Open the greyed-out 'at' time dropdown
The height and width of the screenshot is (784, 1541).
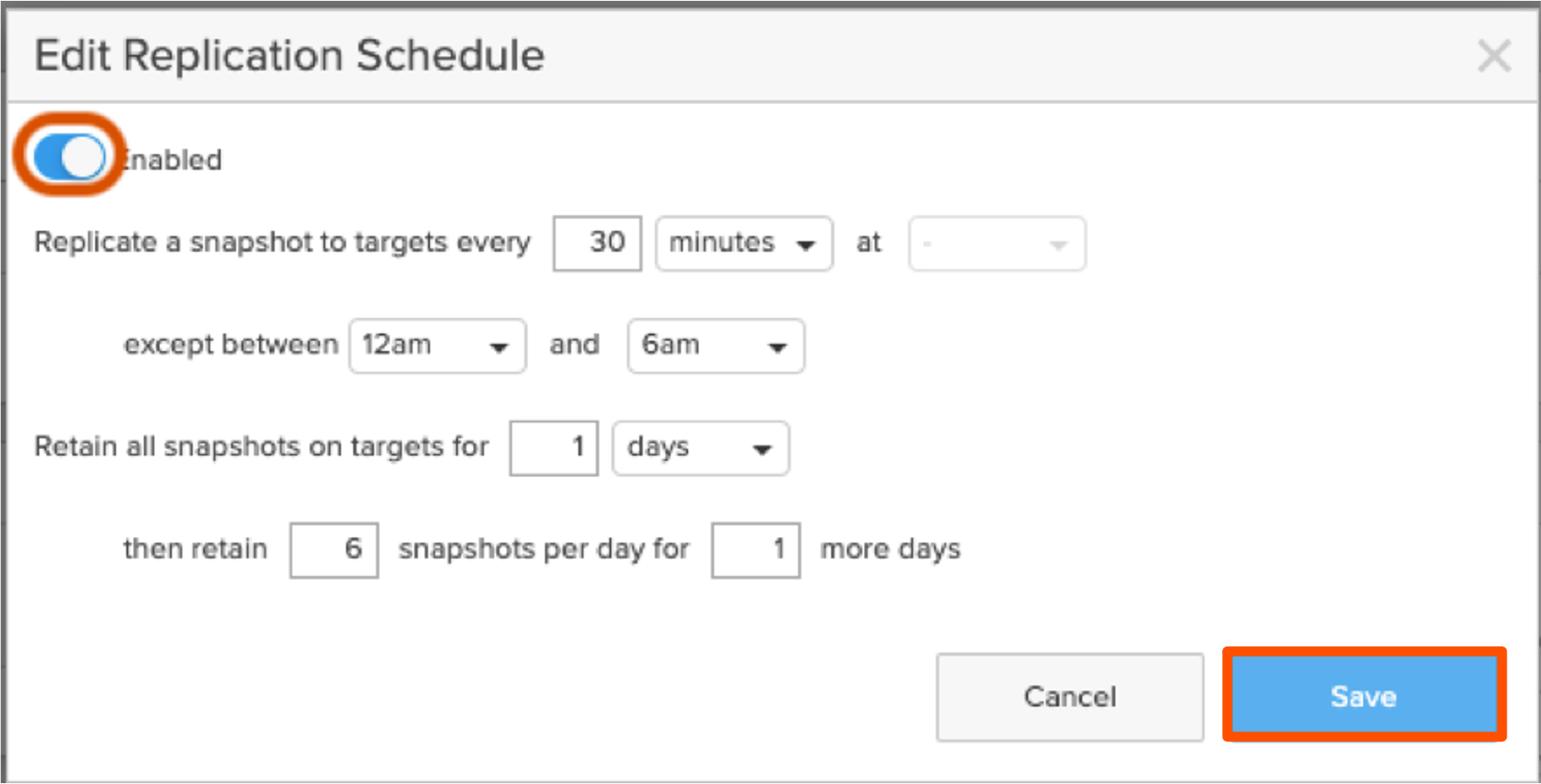(x=997, y=243)
